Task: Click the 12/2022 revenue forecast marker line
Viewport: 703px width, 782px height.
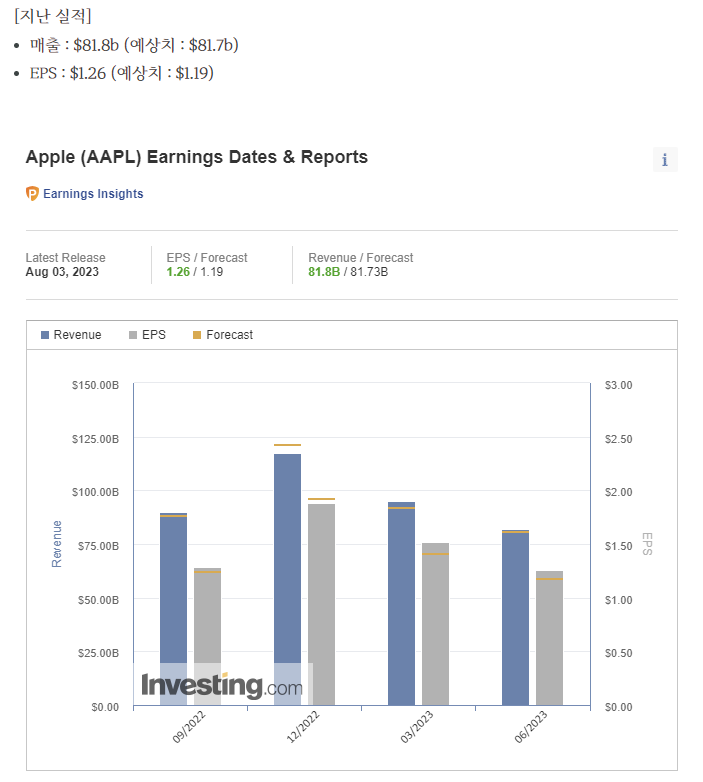Action: coord(287,445)
